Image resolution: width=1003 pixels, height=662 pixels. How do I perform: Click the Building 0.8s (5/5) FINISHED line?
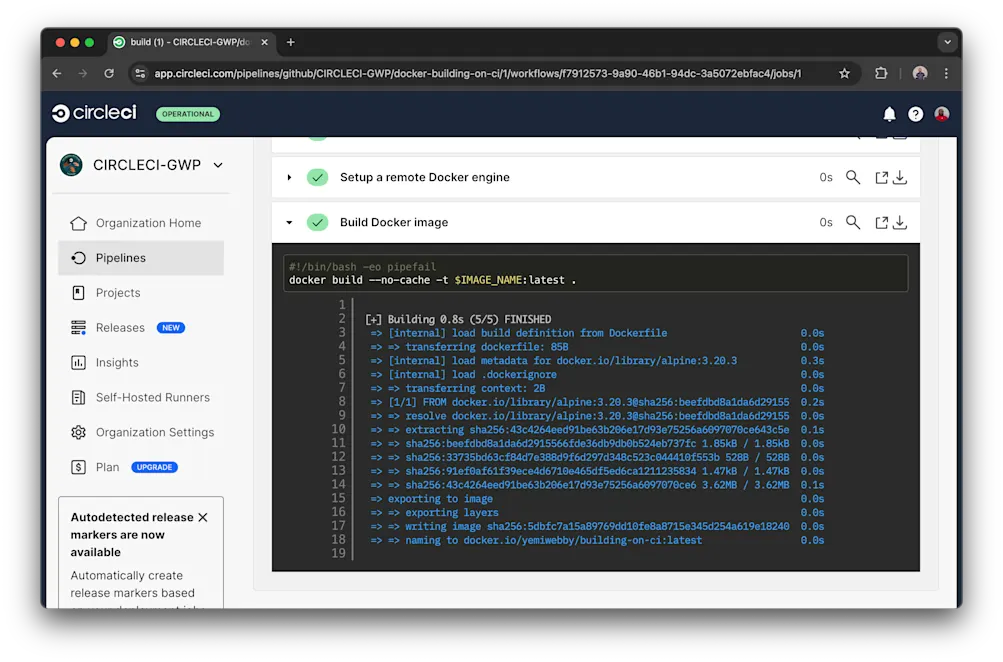458,319
